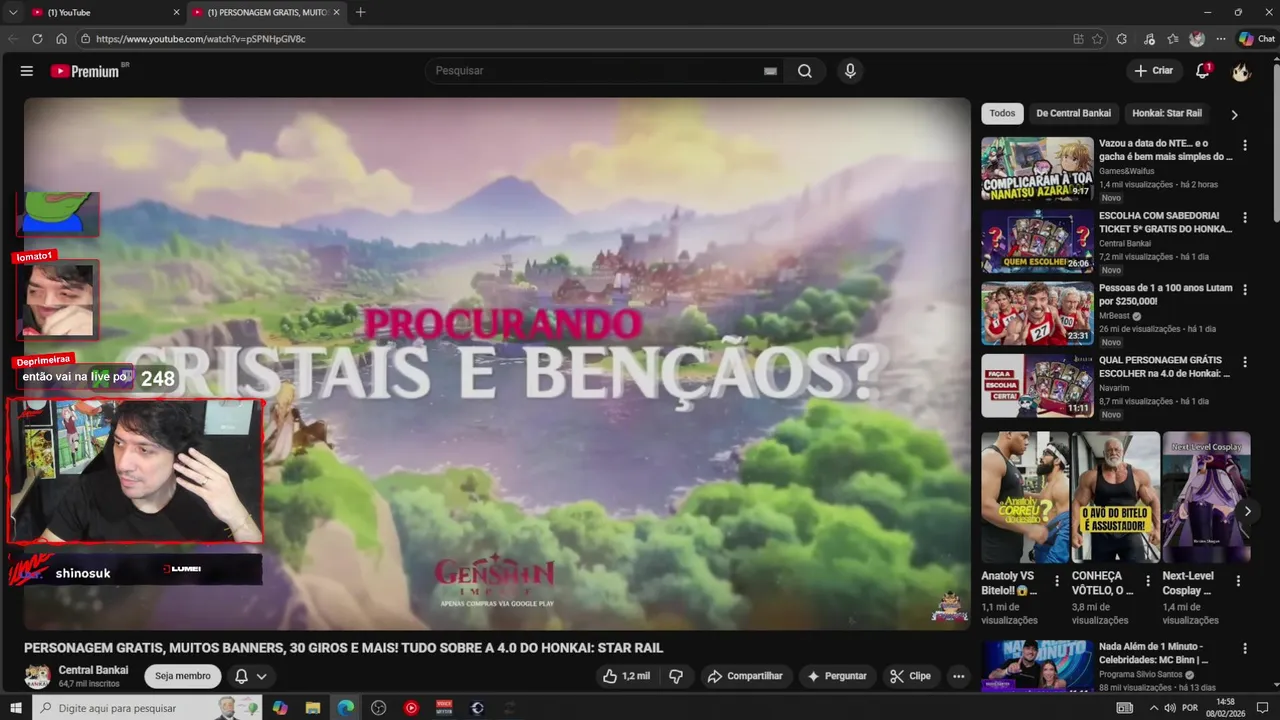This screenshot has width=1280, height=720.
Task: Open Windows action center notifications
Action: pyautogui.click(x=1262, y=708)
